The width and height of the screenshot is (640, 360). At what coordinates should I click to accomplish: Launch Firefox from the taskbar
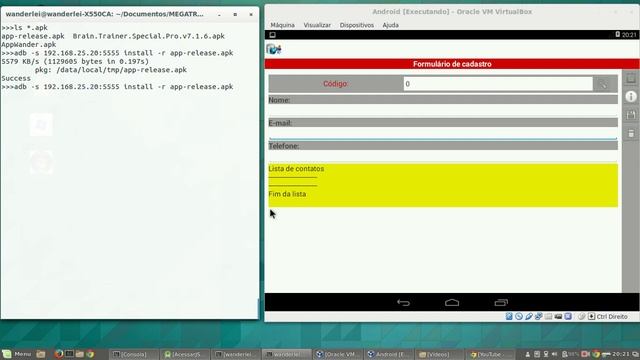click(59, 354)
